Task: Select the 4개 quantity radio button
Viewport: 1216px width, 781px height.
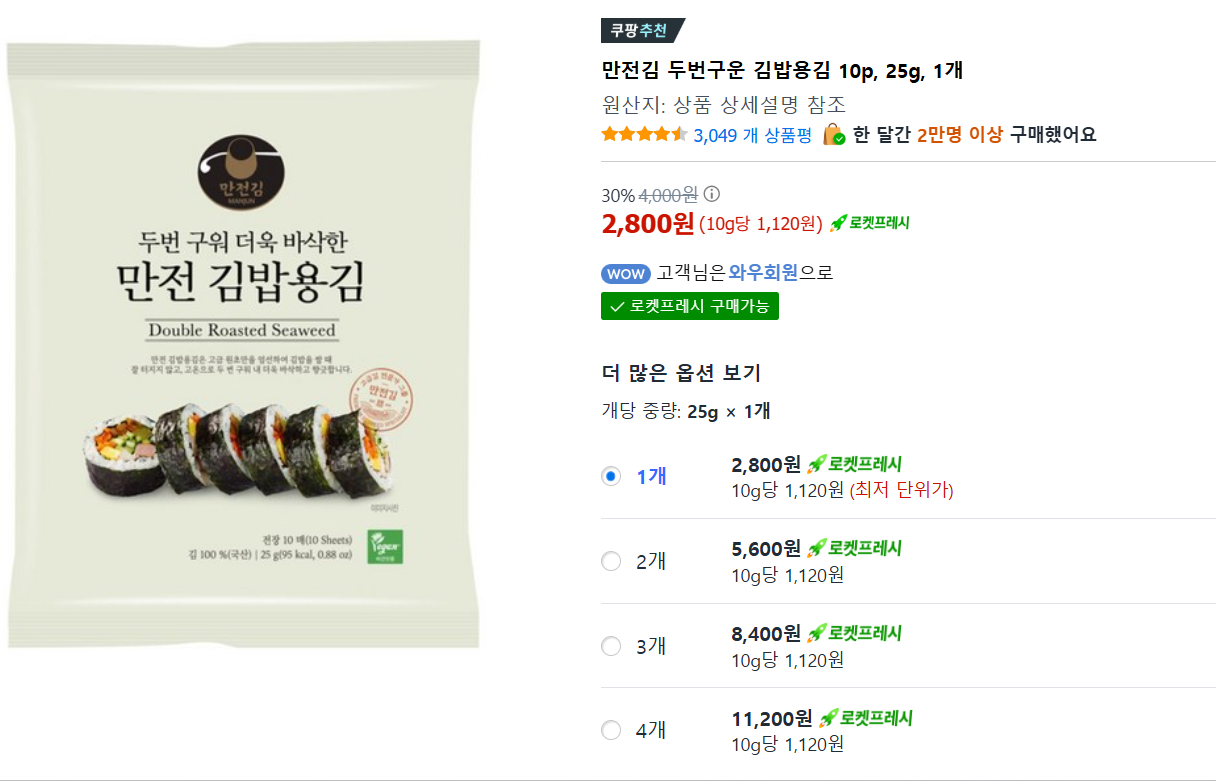Action: pyautogui.click(x=611, y=731)
